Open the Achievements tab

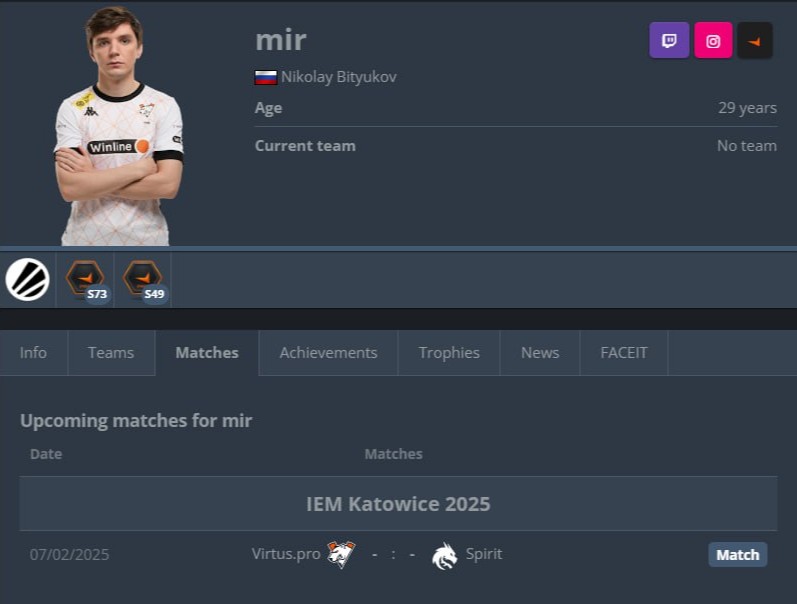tap(328, 352)
